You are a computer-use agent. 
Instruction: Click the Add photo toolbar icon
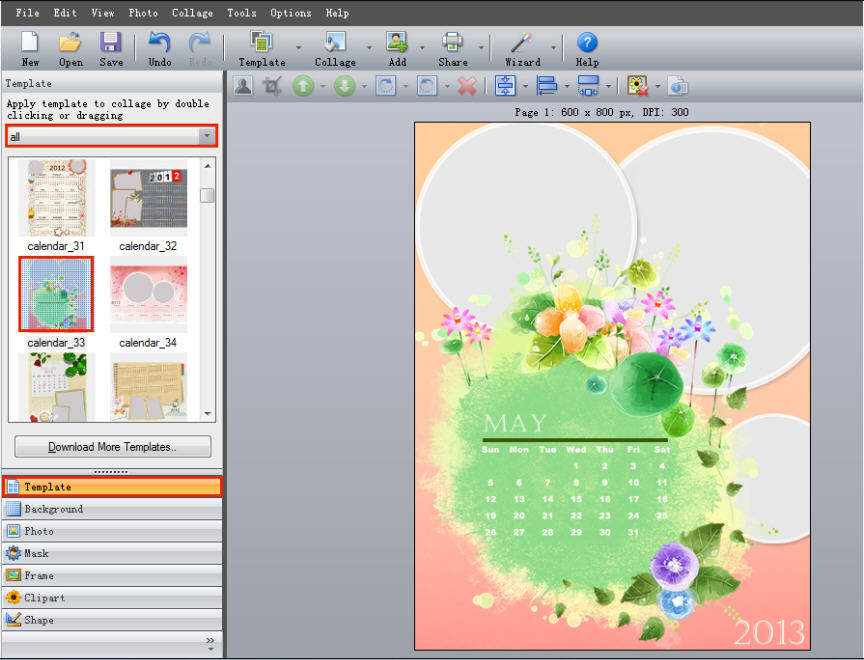(x=397, y=43)
